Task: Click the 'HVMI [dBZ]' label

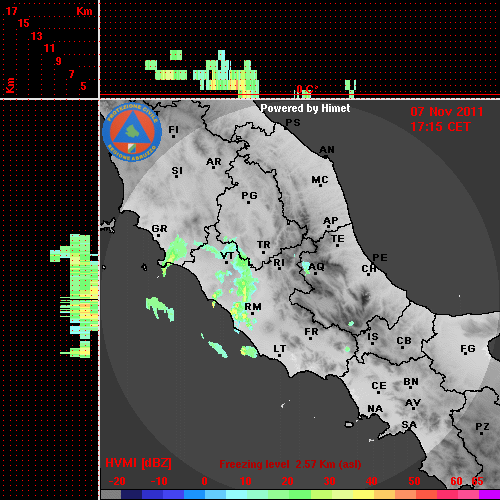Action: [138, 463]
